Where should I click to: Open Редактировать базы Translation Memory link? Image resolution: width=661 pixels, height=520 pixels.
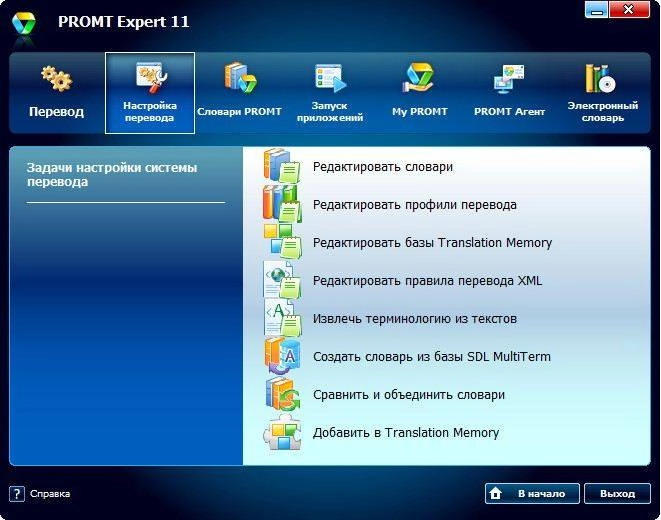433,243
